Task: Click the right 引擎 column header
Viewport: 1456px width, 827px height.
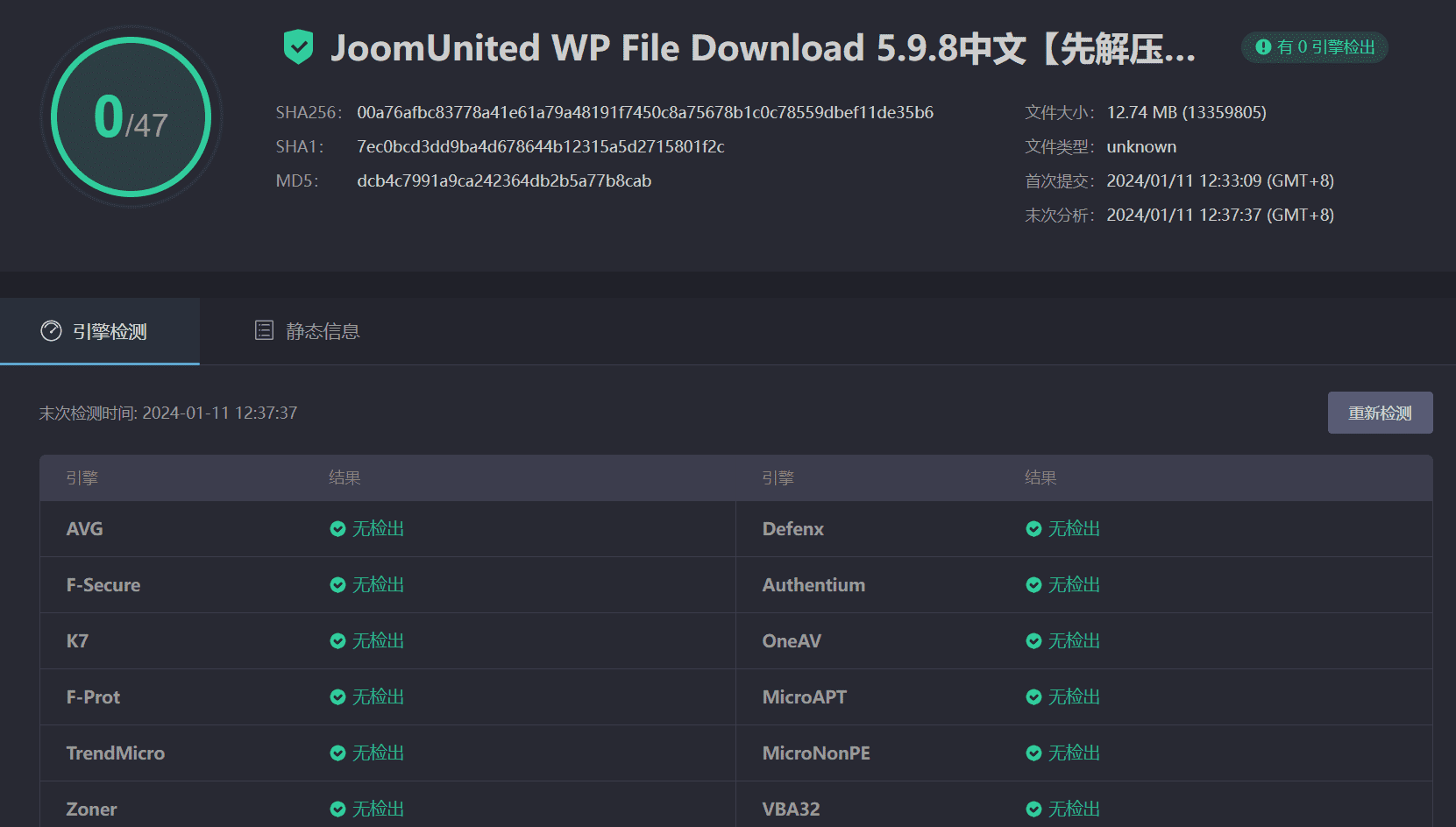Action: (x=778, y=478)
